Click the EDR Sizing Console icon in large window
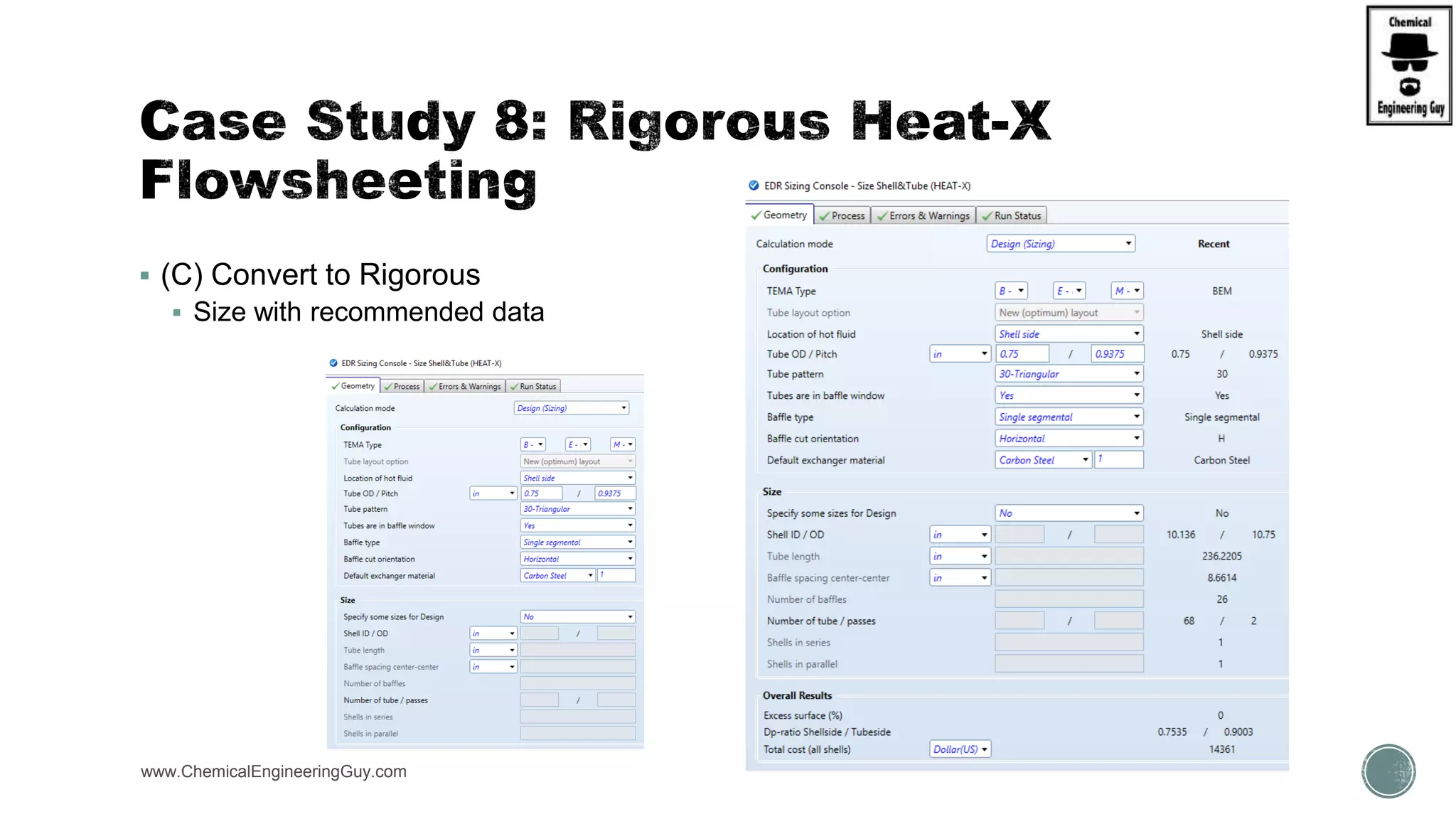This screenshot has height=819, width=1456. [754, 186]
